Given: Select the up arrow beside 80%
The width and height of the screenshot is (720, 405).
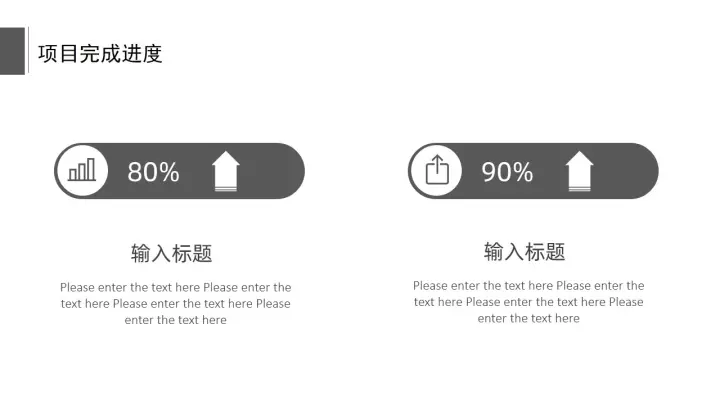Looking at the screenshot, I should click(225, 171).
